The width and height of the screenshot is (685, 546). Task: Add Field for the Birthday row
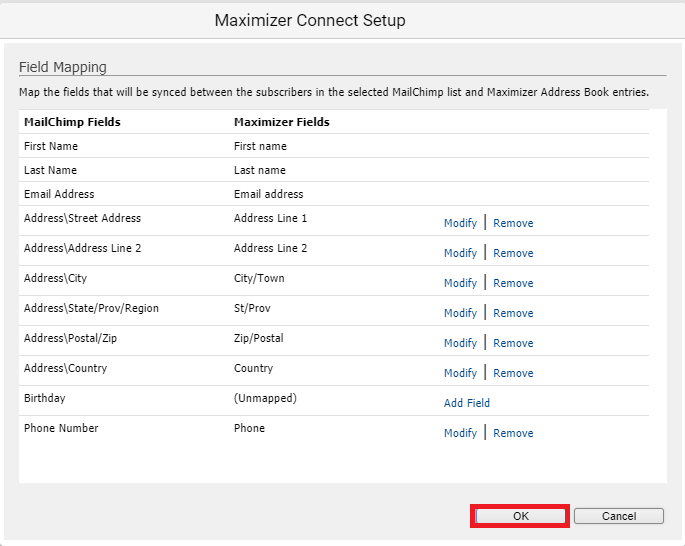[467, 403]
